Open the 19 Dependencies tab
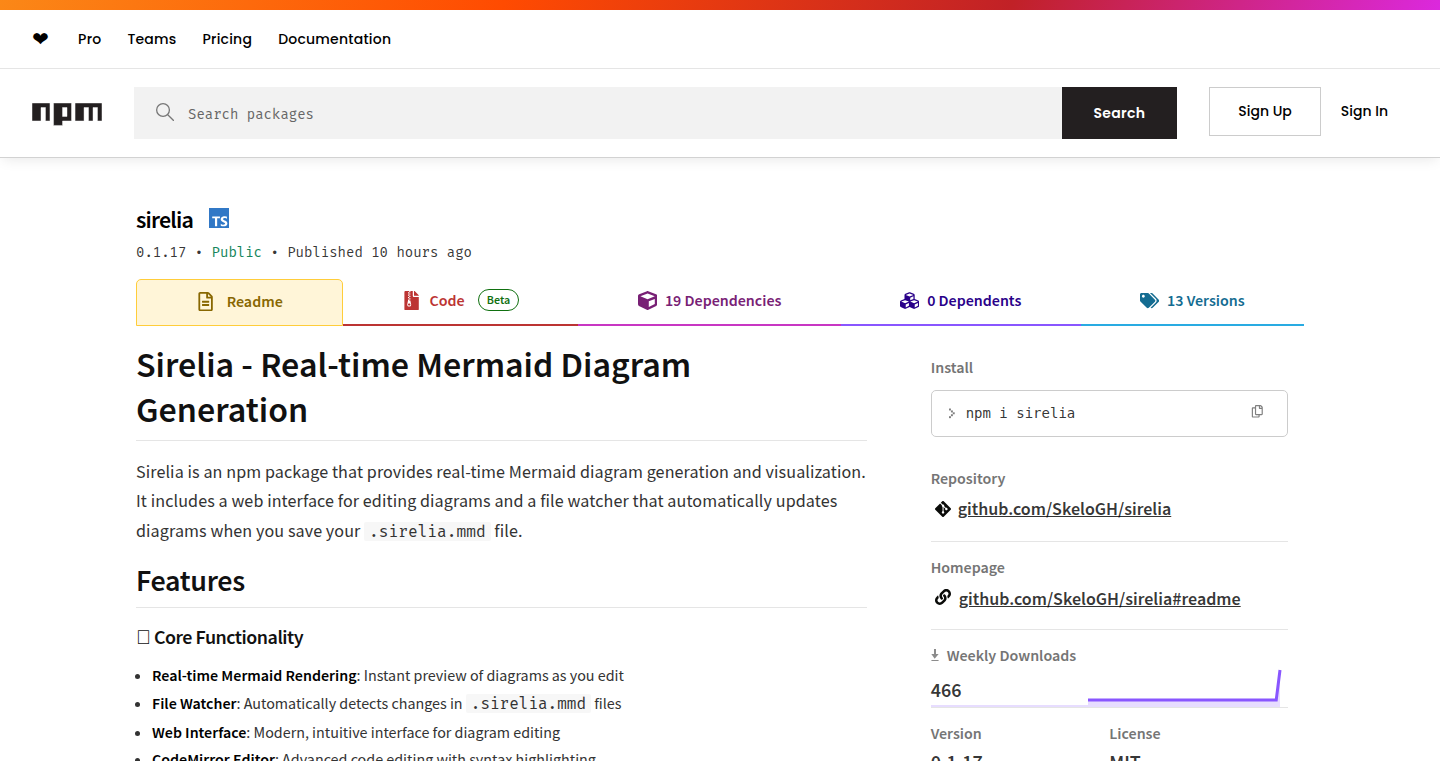 pos(710,301)
